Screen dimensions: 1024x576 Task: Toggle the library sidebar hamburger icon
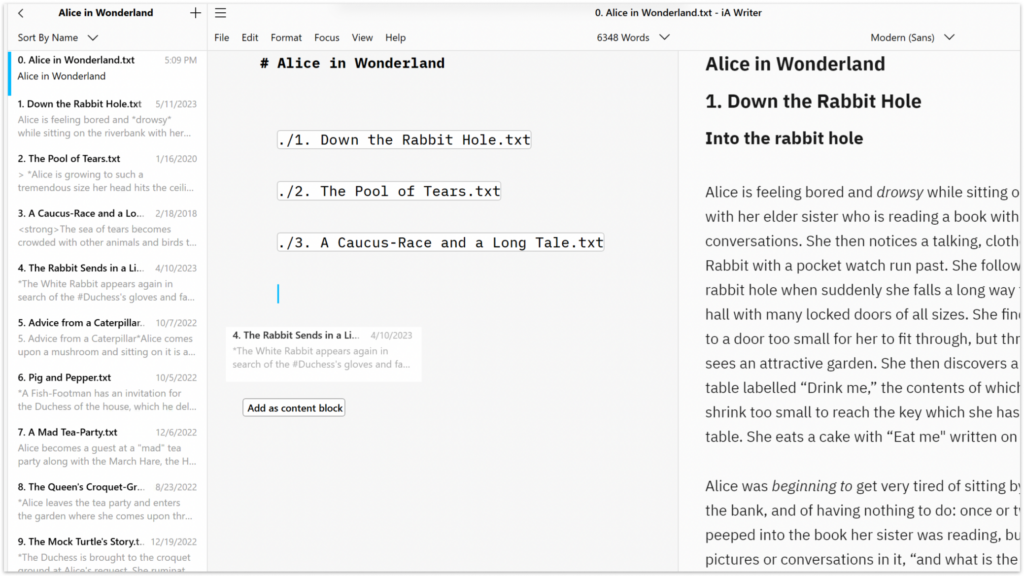coord(221,13)
